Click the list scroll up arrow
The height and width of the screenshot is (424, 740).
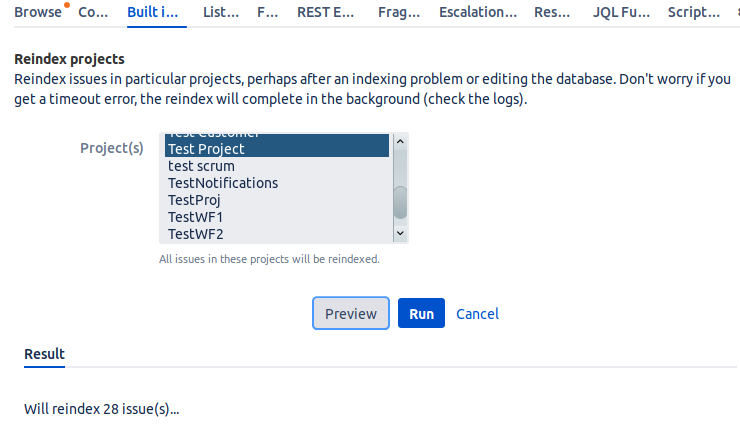400,142
